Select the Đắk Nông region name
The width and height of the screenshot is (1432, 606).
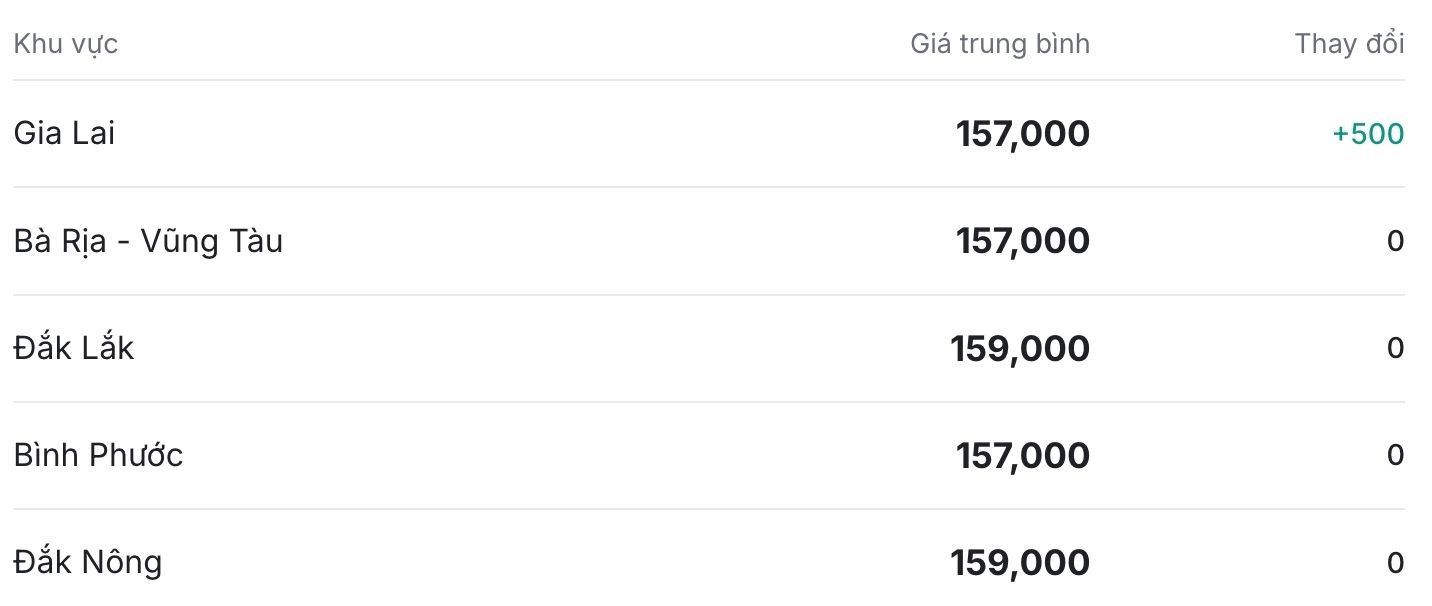pyautogui.click(x=88, y=562)
